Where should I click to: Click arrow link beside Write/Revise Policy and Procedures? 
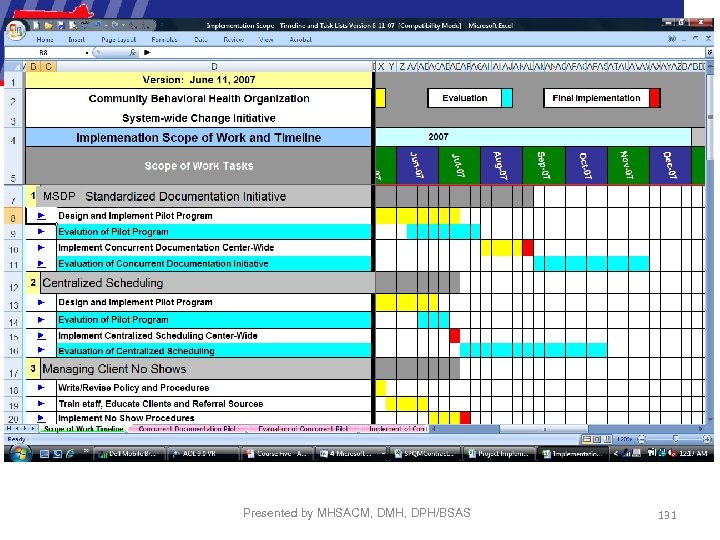pyautogui.click(x=41, y=388)
